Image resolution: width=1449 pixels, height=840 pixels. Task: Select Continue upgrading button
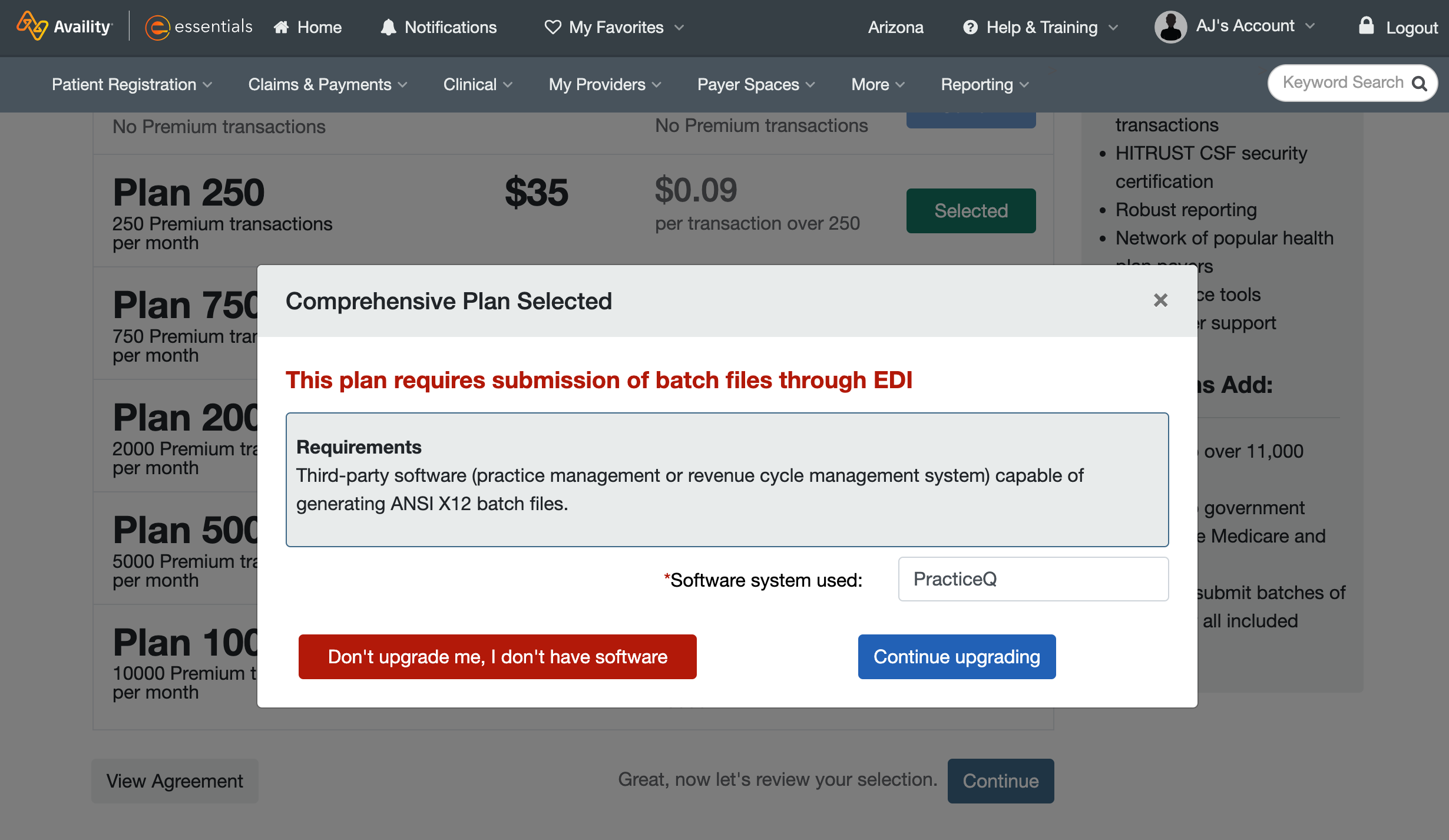pos(957,656)
